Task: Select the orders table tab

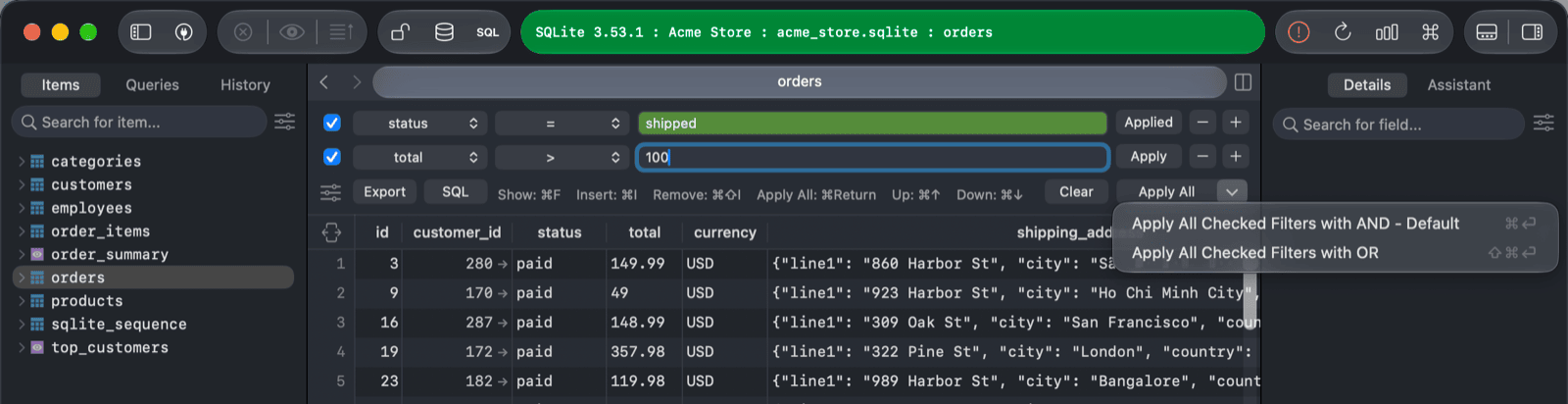Action: click(800, 82)
